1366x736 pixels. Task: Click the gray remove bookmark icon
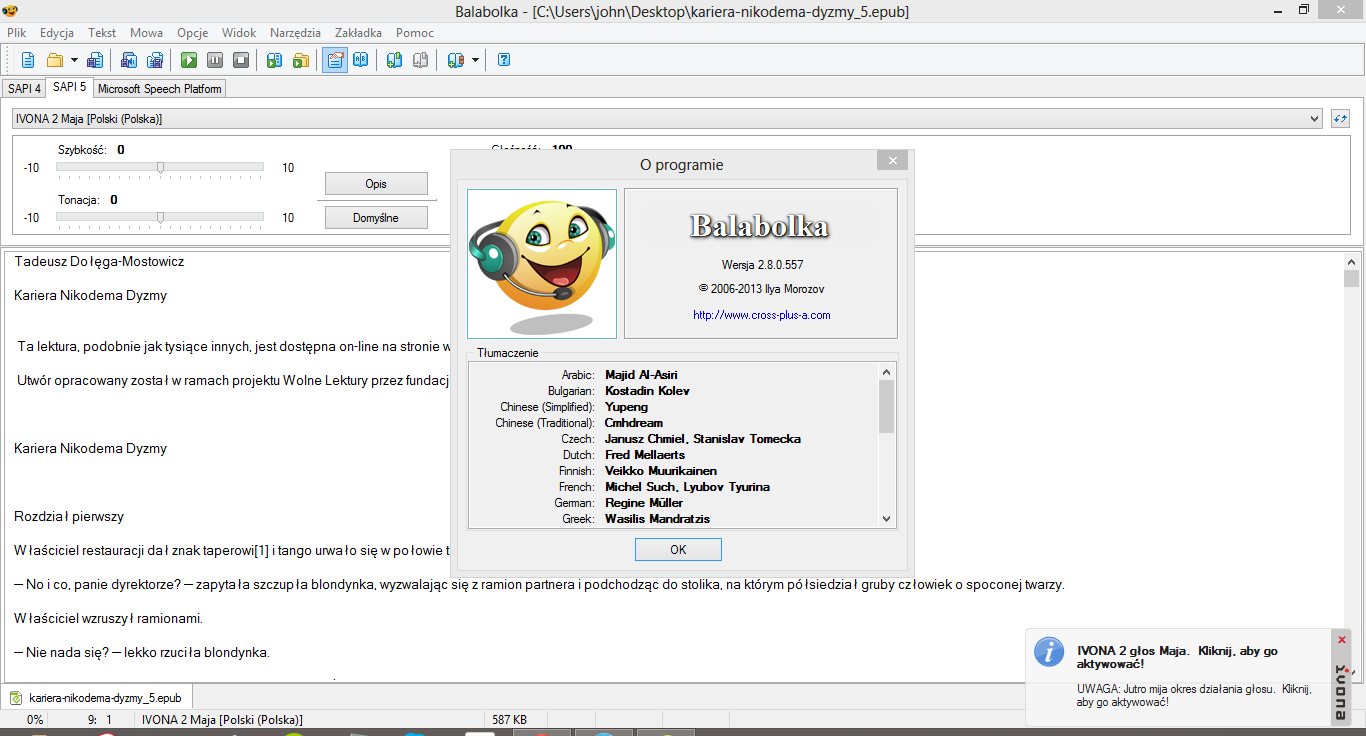coord(421,60)
